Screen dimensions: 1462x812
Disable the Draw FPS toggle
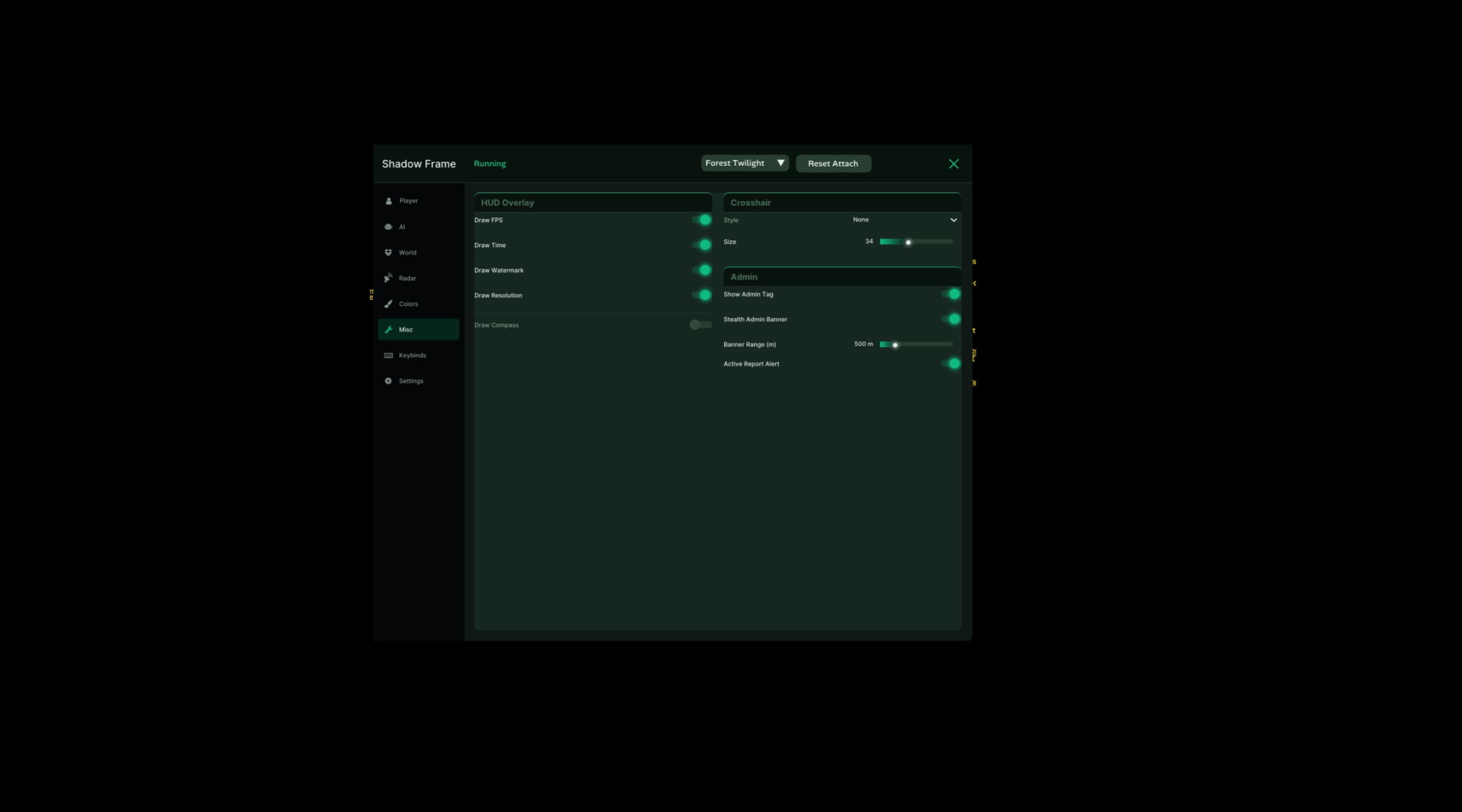tap(702, 220)
